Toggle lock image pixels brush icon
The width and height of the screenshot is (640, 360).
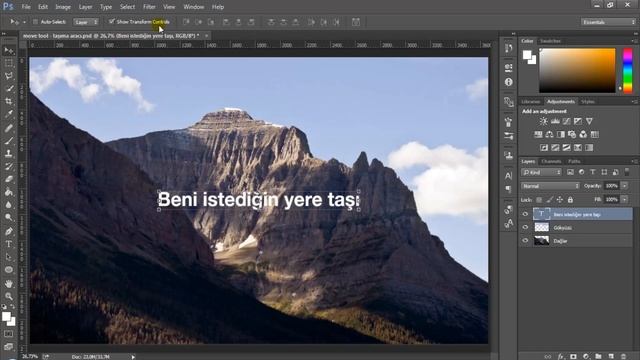550,200
